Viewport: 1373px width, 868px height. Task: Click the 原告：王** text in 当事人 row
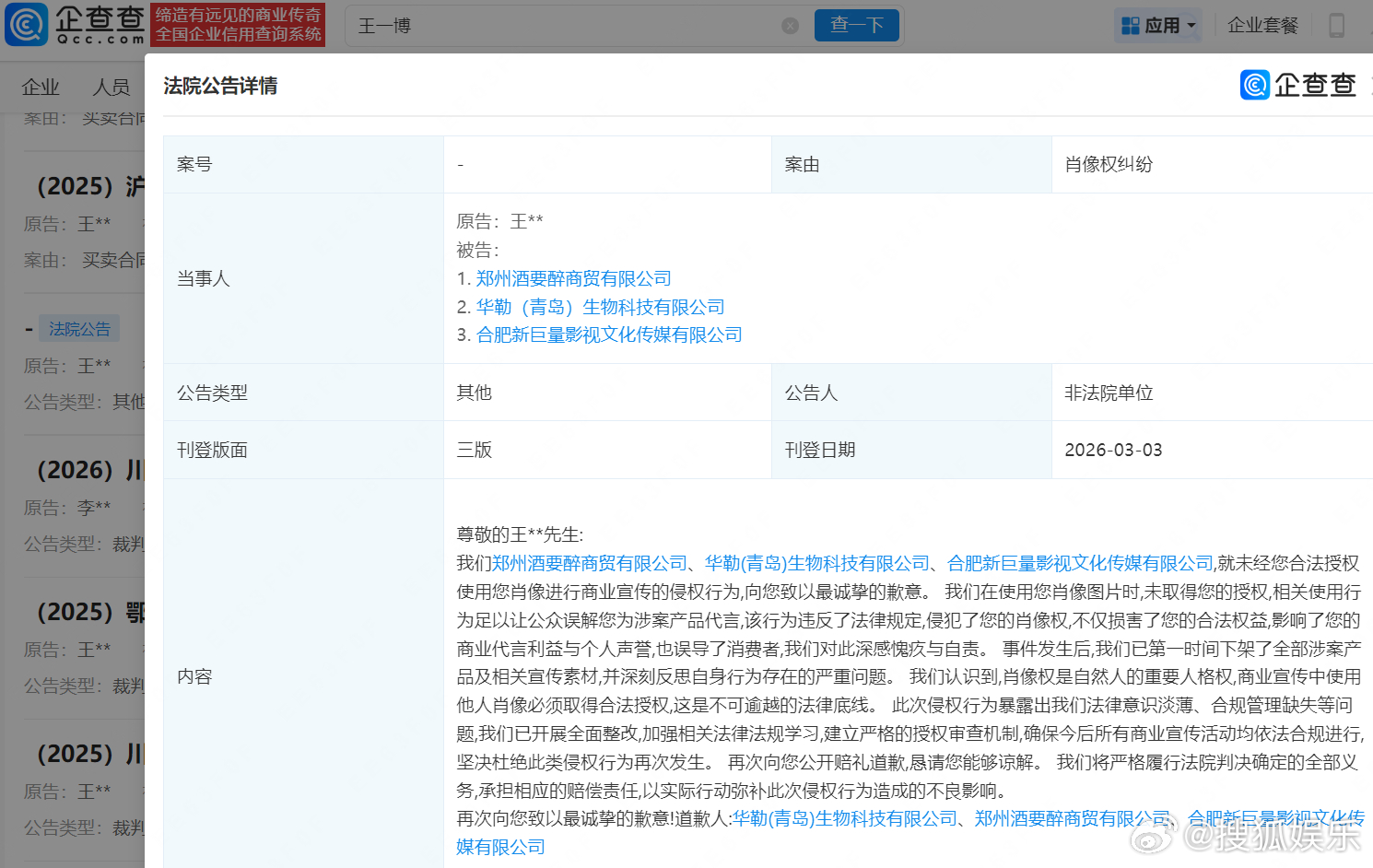(x=500, y=221)
